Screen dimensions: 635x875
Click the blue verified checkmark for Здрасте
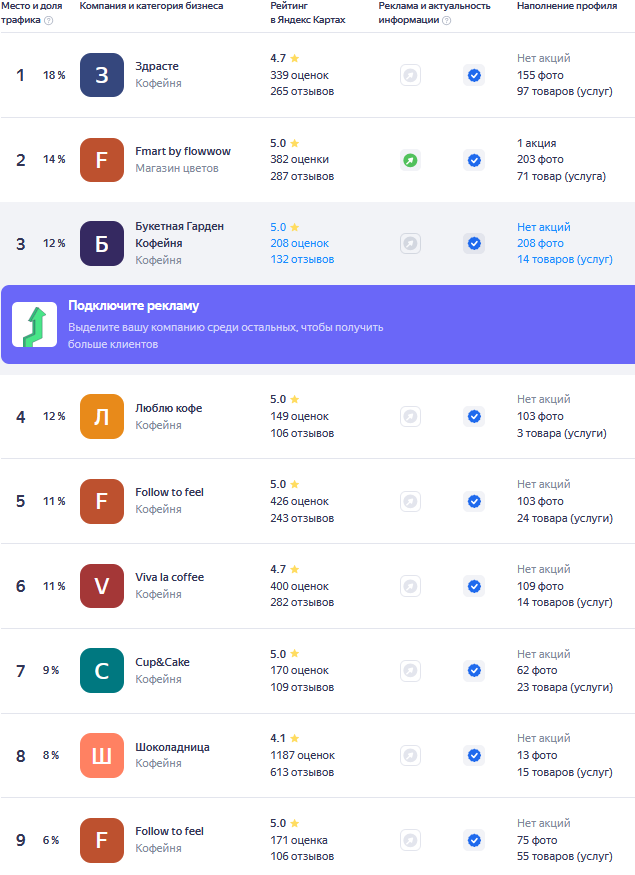474,75
